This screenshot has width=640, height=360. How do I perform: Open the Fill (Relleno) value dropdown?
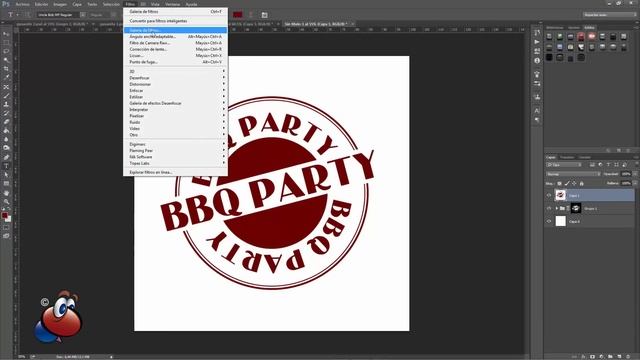click(x=635, y=183)
